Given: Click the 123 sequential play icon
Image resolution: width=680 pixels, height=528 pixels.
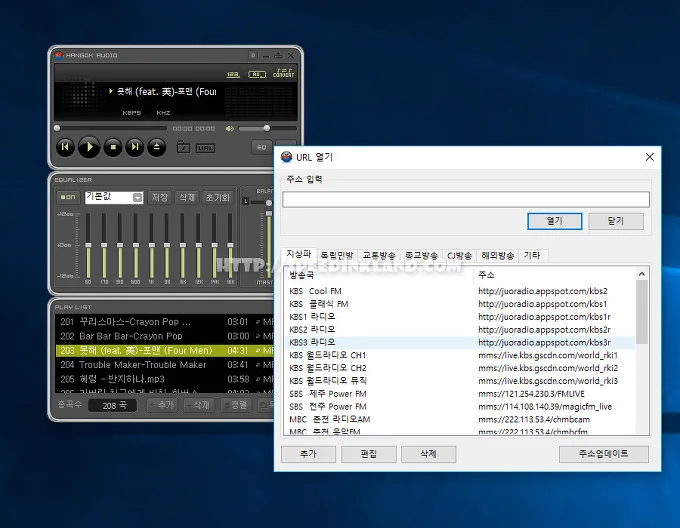Looking at the screenshot, I should pyautogui.click(x=233, y=75).
